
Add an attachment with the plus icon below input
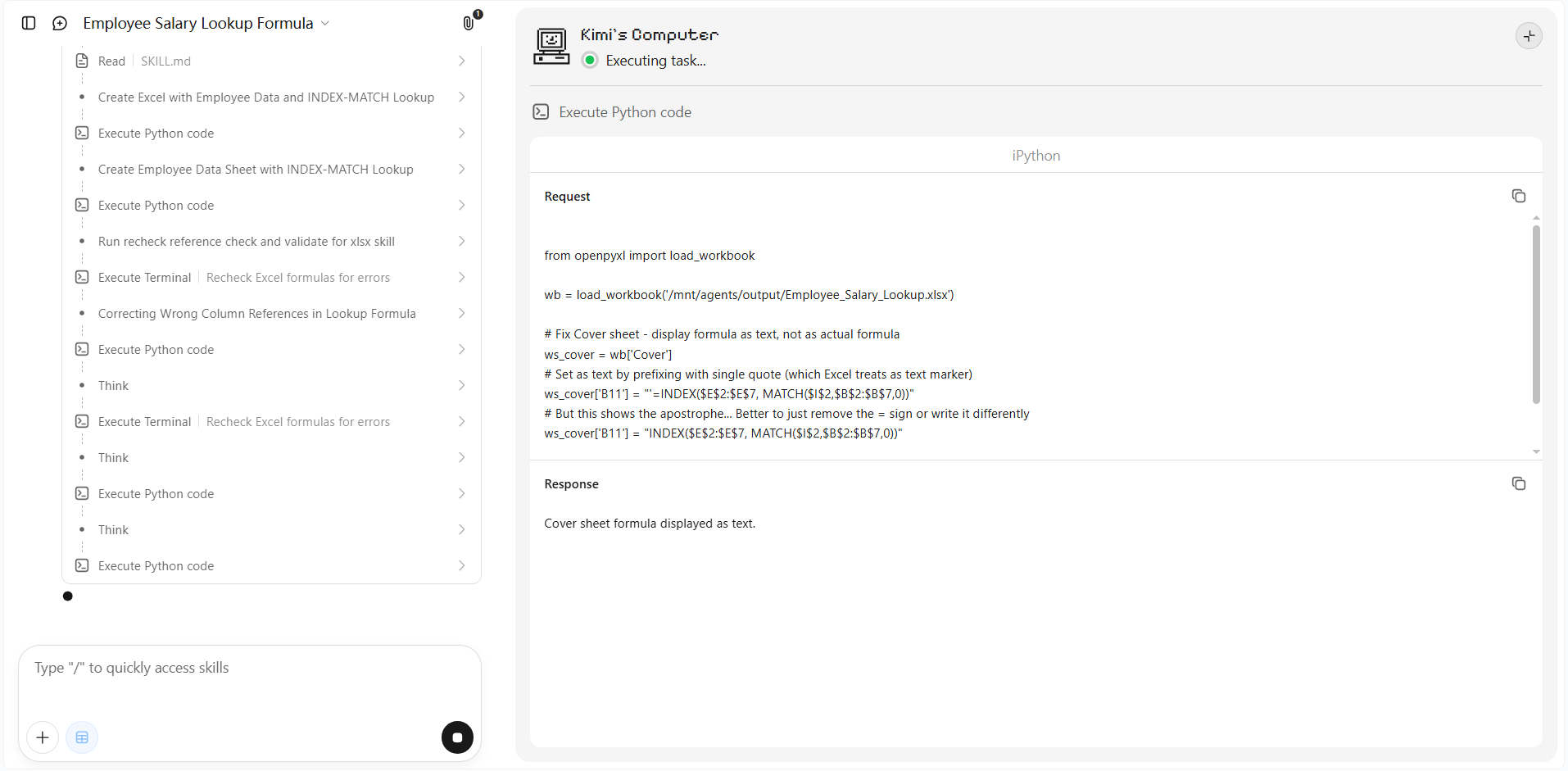[x=43, y=737]
